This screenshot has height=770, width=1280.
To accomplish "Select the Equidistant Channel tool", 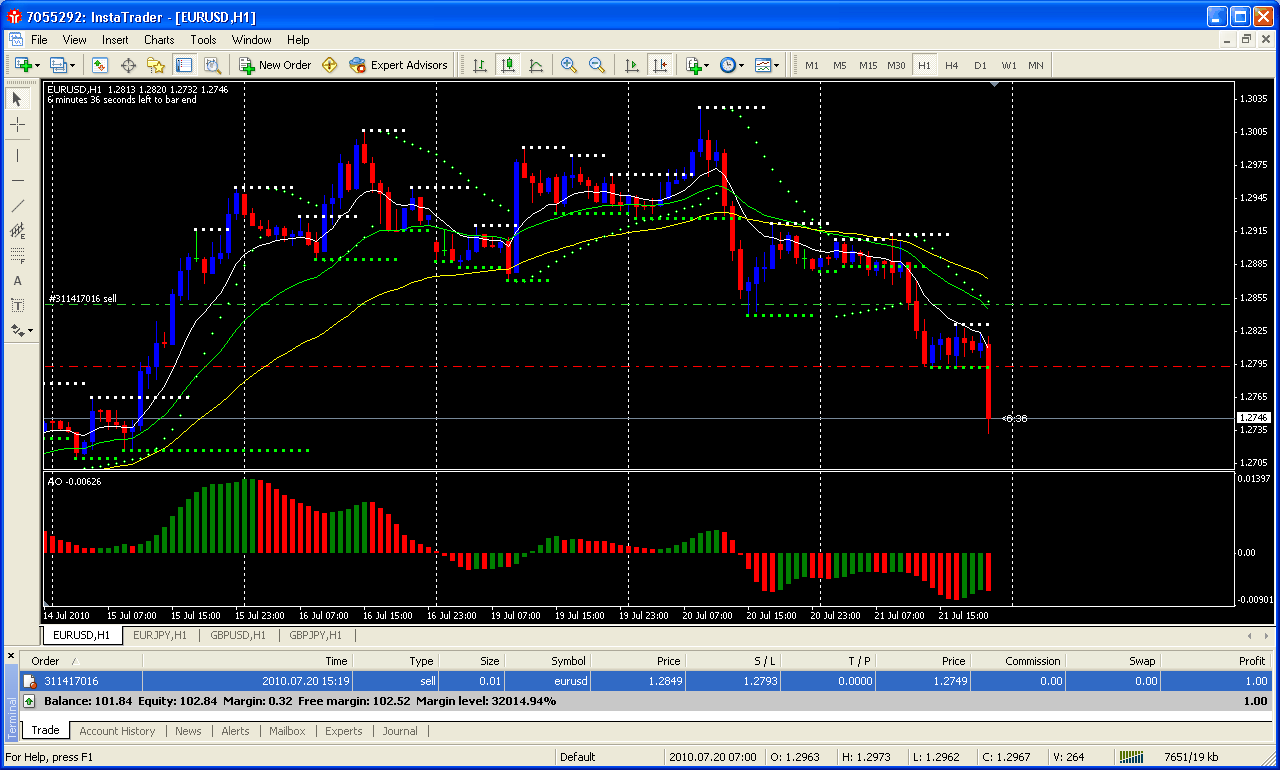I will [18, 231].
